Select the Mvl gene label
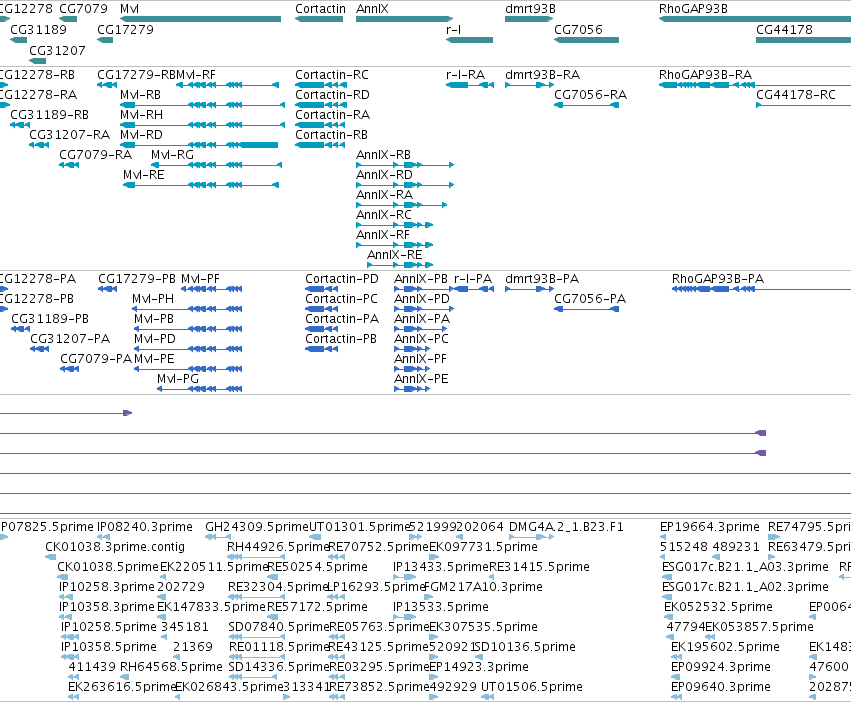This screenshot has width=851, height=702. click(x=129, y=9)
